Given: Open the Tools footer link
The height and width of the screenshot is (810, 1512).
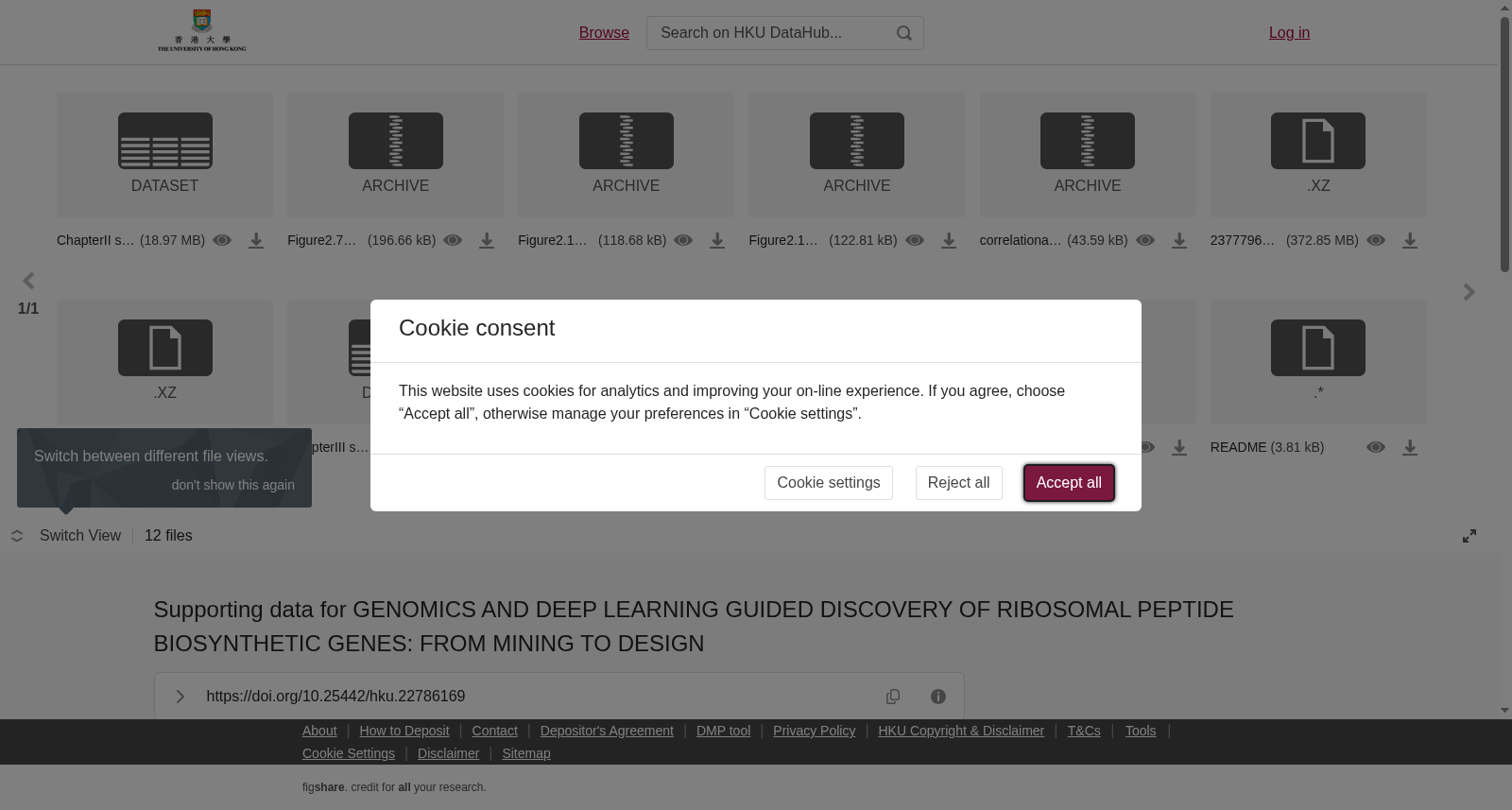Looking at the screenshot, I should click(x=1141, y=731).
